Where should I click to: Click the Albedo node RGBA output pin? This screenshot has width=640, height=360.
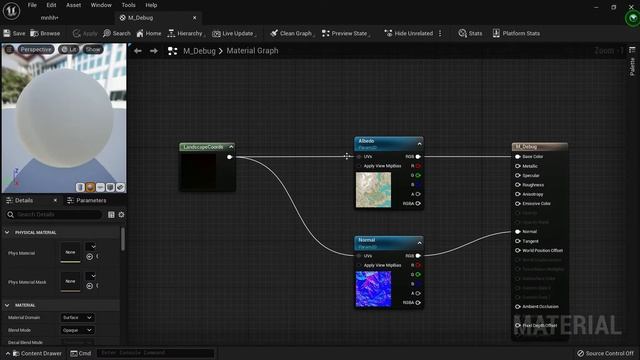418,204
